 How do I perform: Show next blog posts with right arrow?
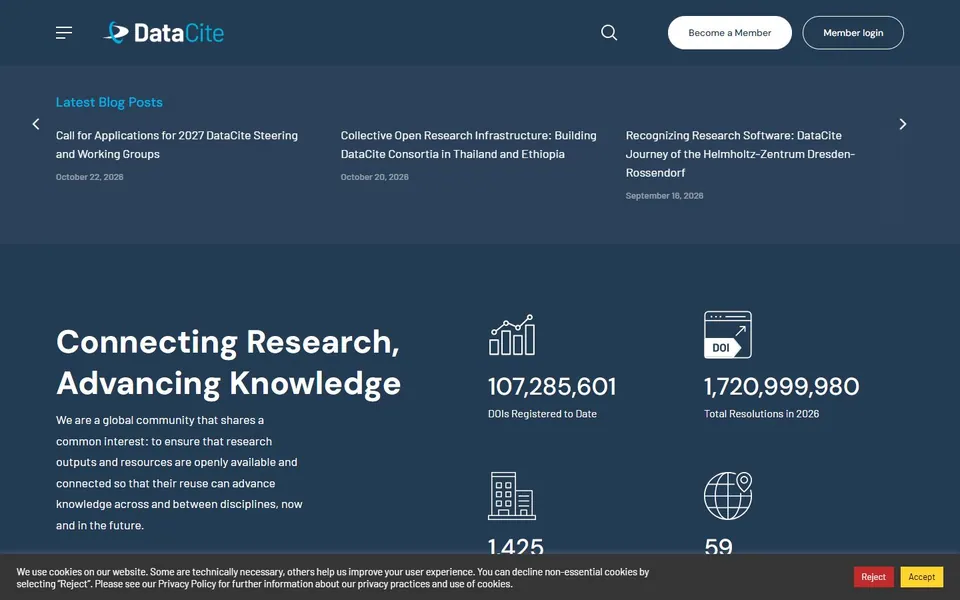coord(902,124)
